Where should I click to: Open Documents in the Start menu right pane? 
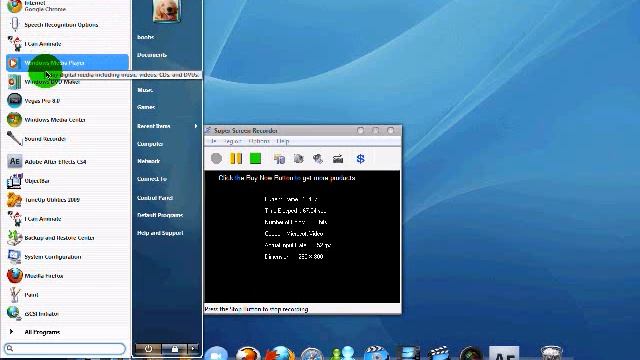coord(152,55)
